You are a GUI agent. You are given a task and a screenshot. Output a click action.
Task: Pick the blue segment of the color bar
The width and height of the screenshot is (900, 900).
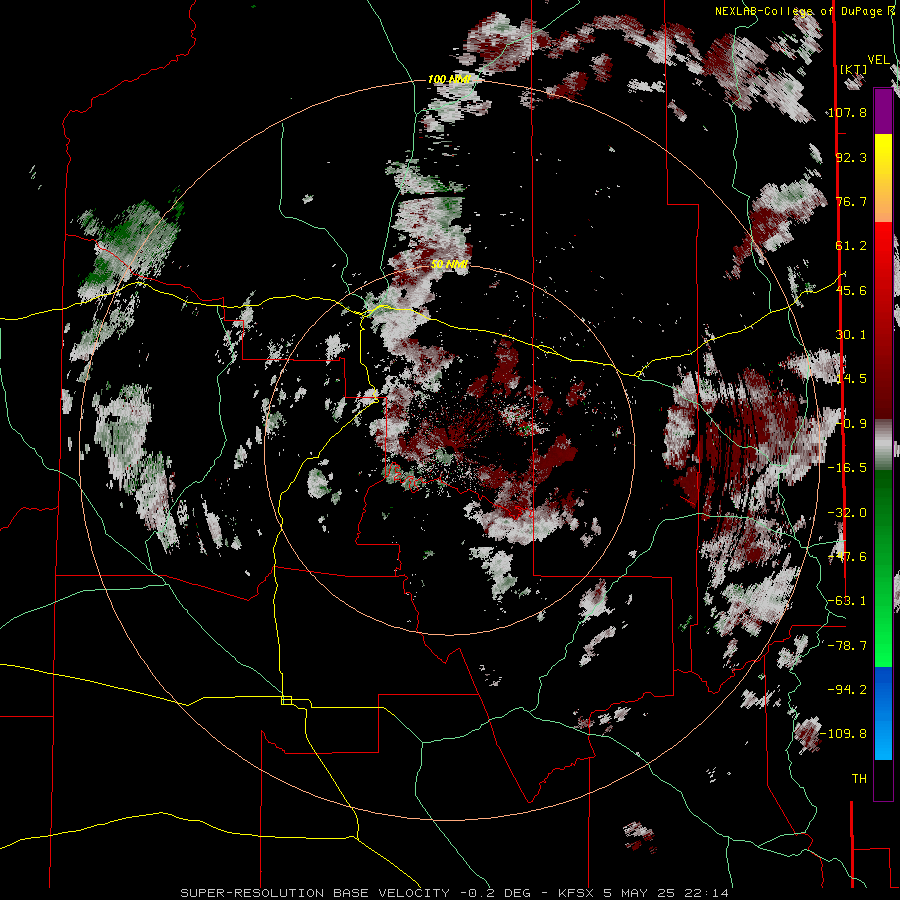[x=883, y=713]
